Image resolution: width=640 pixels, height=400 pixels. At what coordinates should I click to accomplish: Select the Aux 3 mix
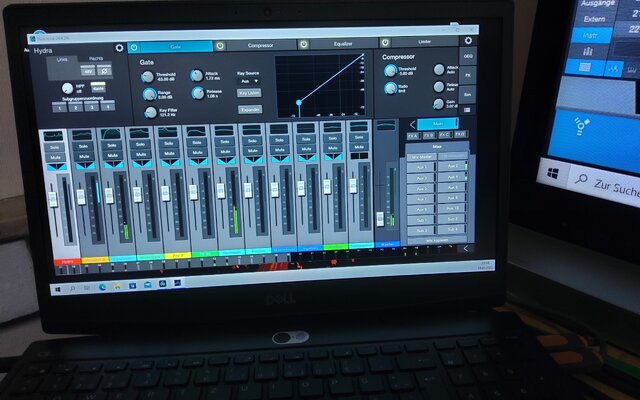(422, 178)
